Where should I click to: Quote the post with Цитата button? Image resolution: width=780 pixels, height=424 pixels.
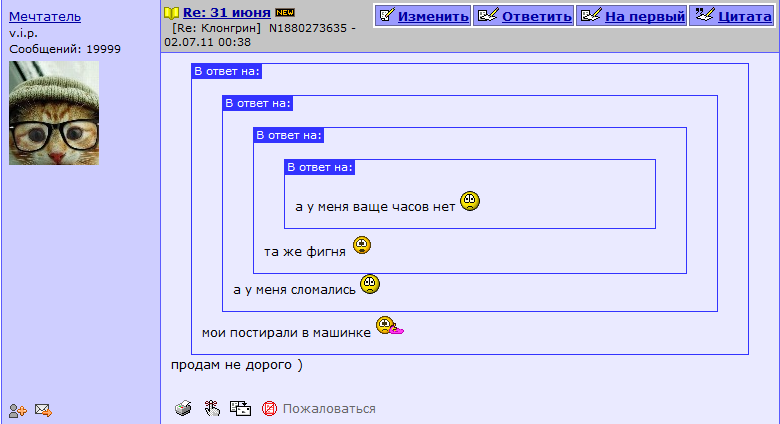click(x=732, y=16)
